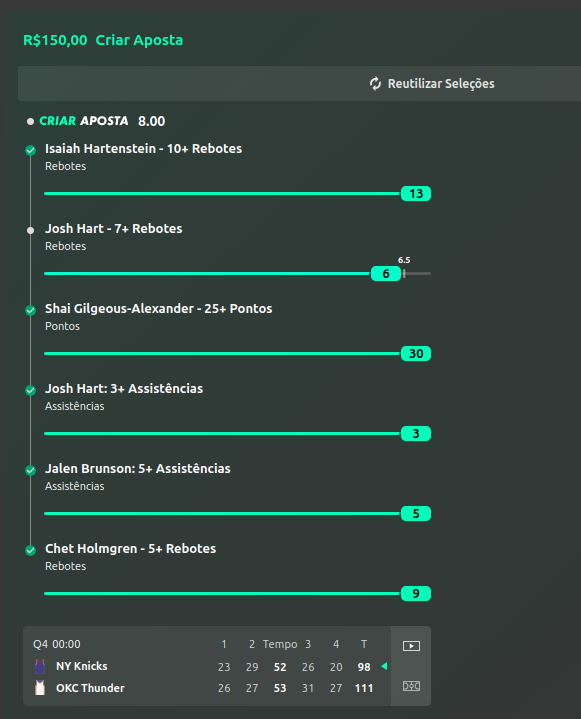Select Jalen Brunson: 5+ Assistências selection
Image resolution: width=581 pixels, height=719 pixels.
tap(138, 469)
